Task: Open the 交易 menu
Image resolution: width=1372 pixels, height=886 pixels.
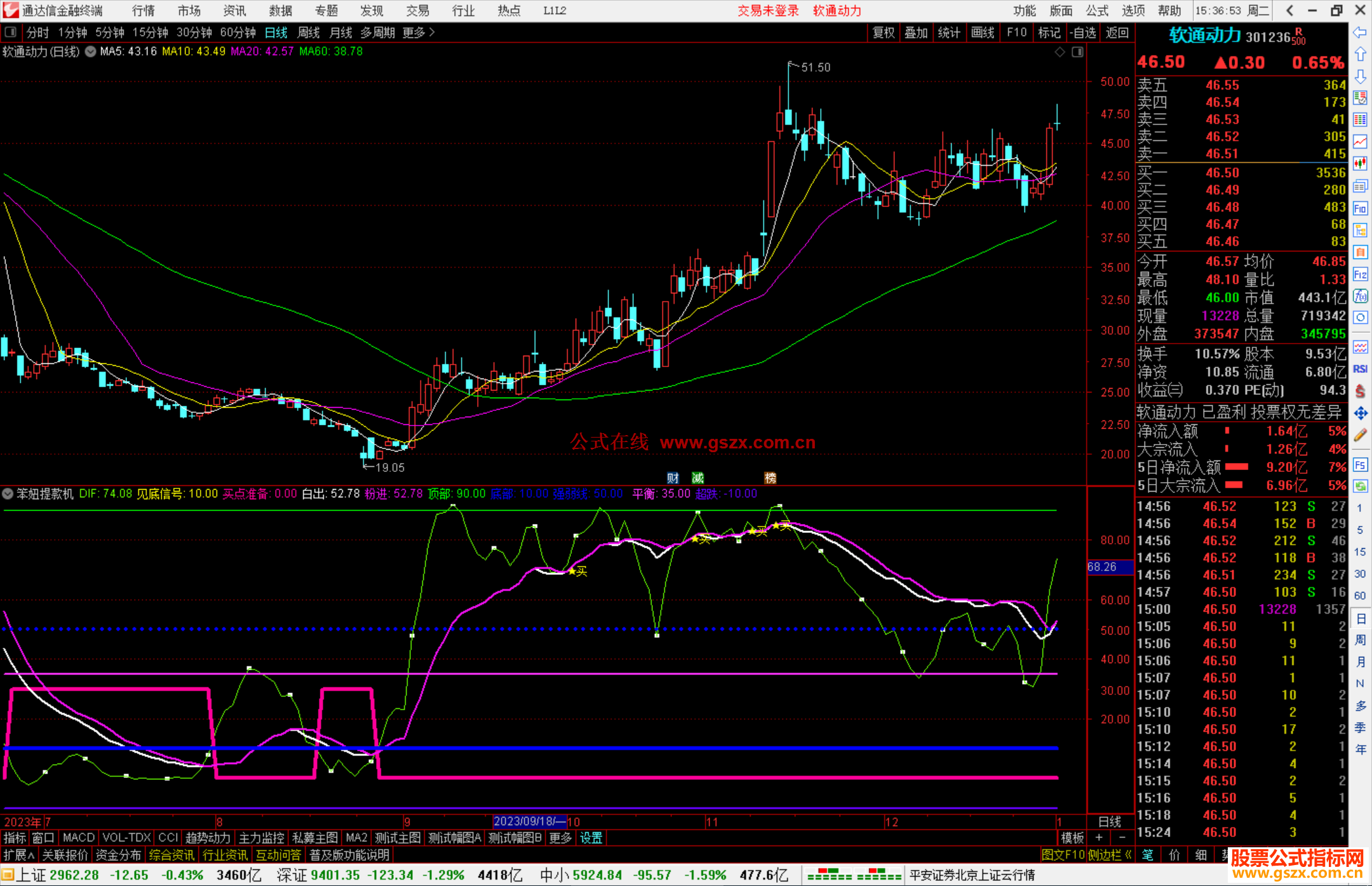Action: 417,11
